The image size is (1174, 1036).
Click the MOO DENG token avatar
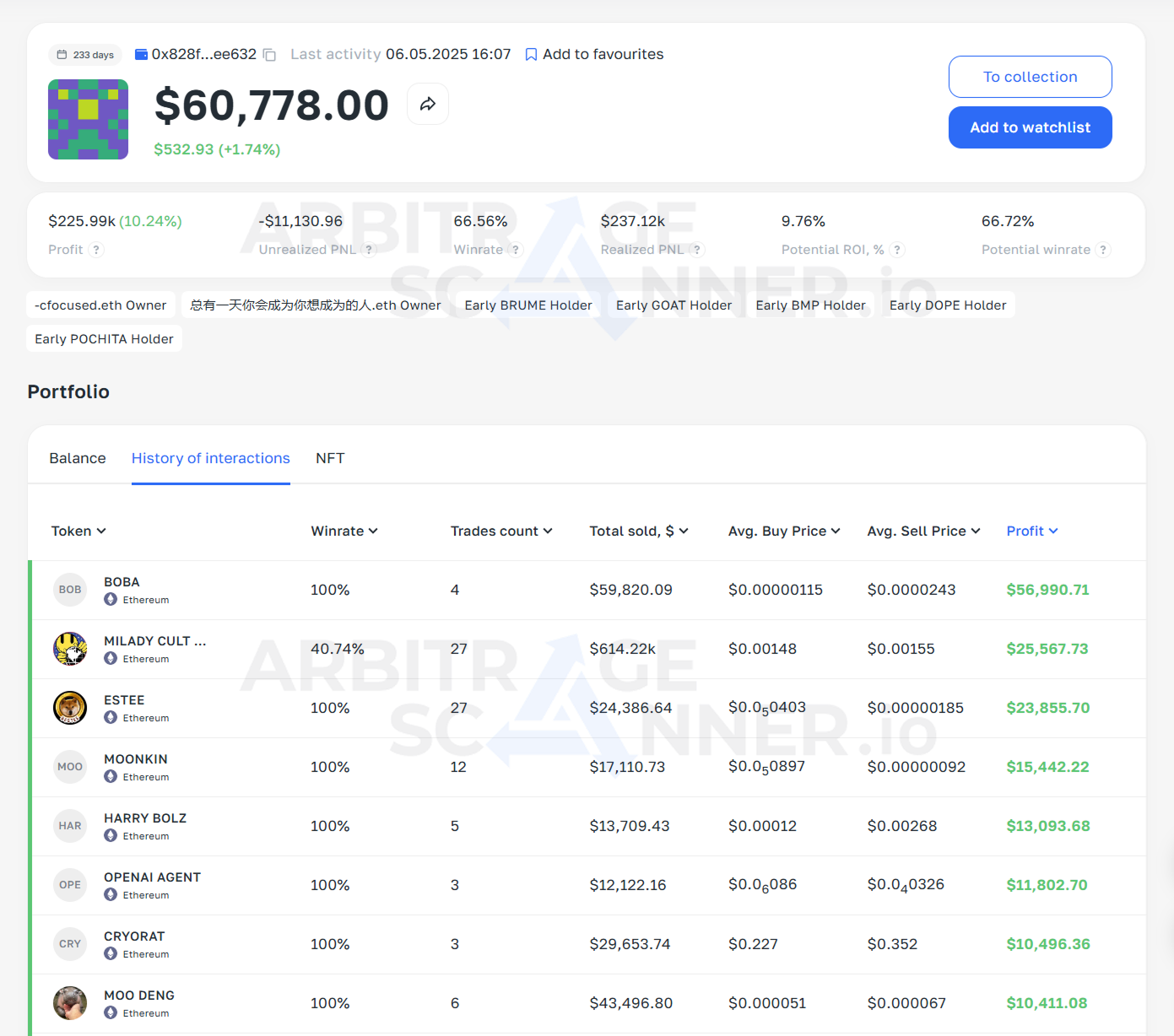[x=70, y=1003]
